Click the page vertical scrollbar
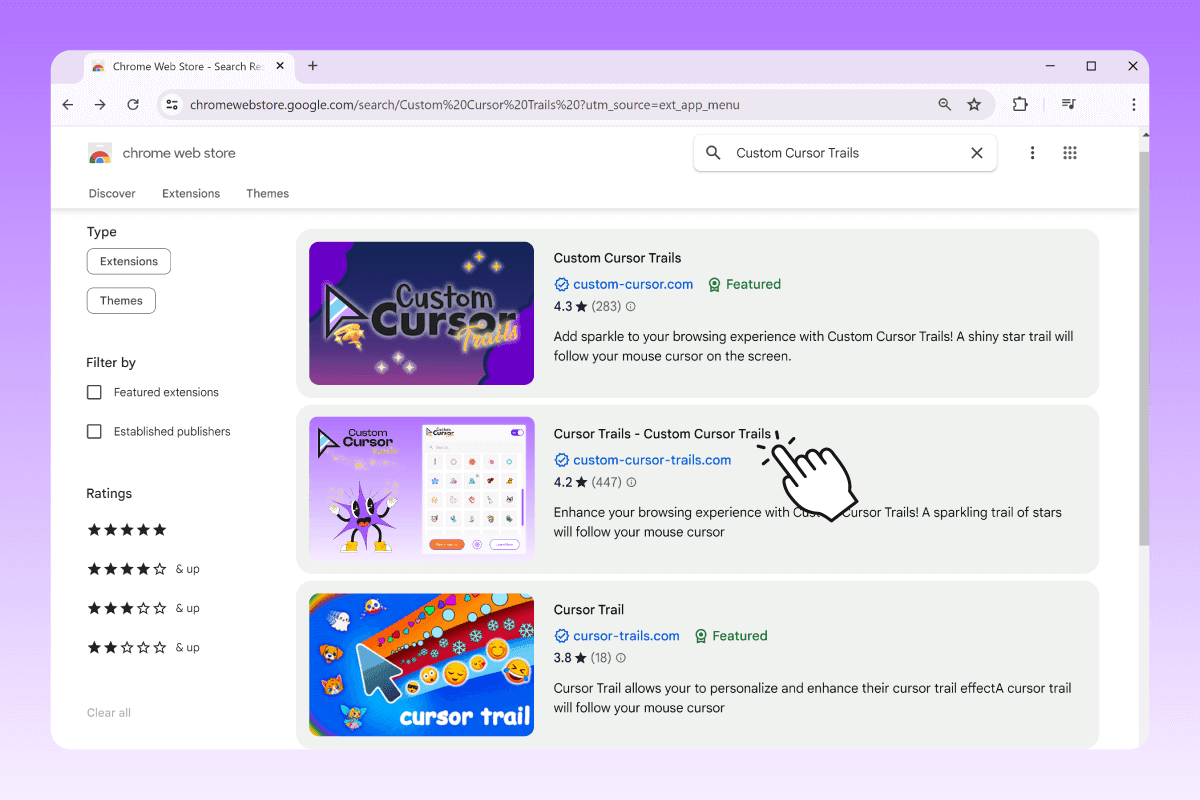Screen dimensions: 1200x800 [x=1144, y=350]
